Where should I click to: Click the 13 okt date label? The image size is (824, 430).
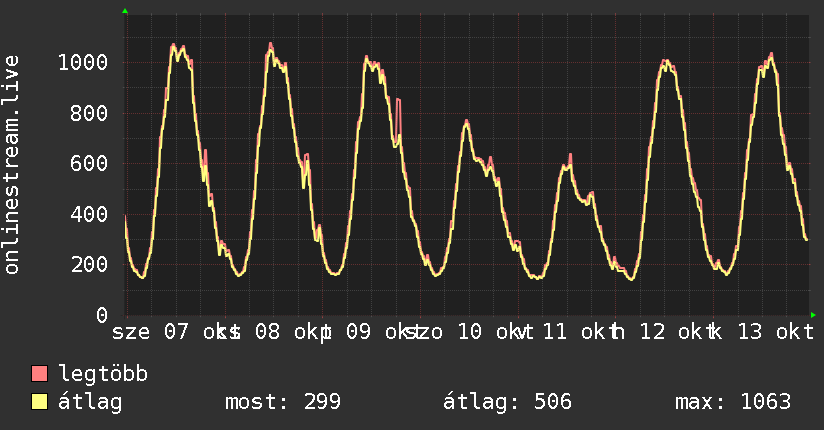coord(776,332)
